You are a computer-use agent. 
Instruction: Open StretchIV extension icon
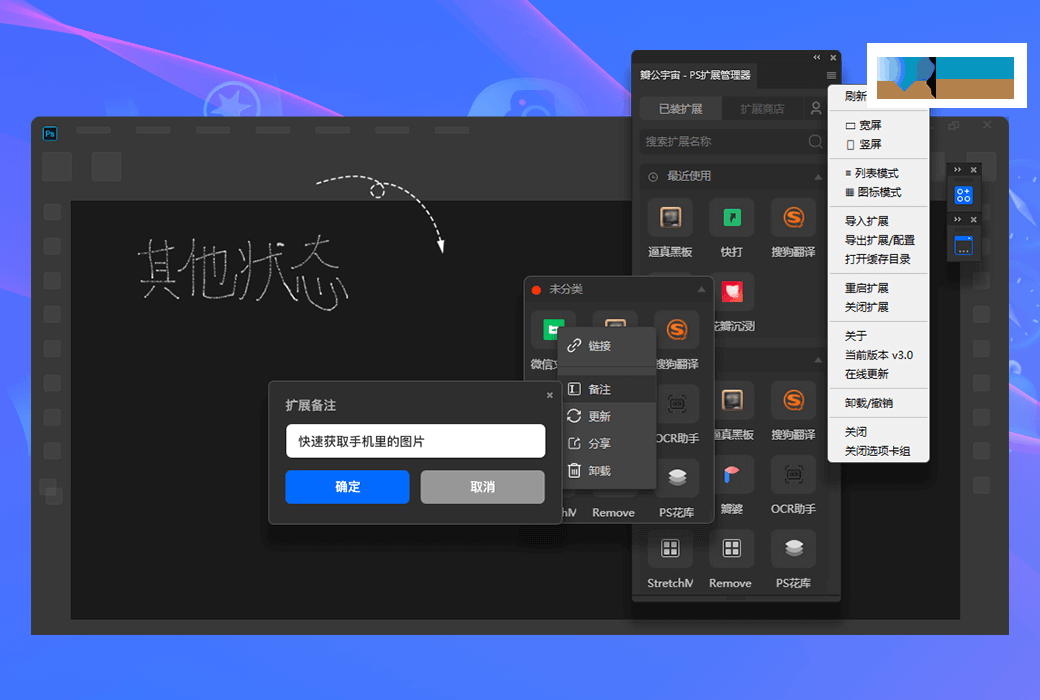670,548
